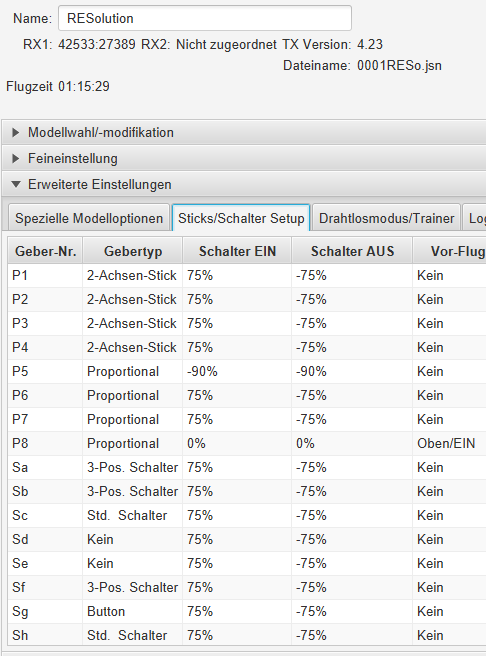Expand the Feineinstellung section
Screen dimensions: 486x656
click(x=244, y=159)
